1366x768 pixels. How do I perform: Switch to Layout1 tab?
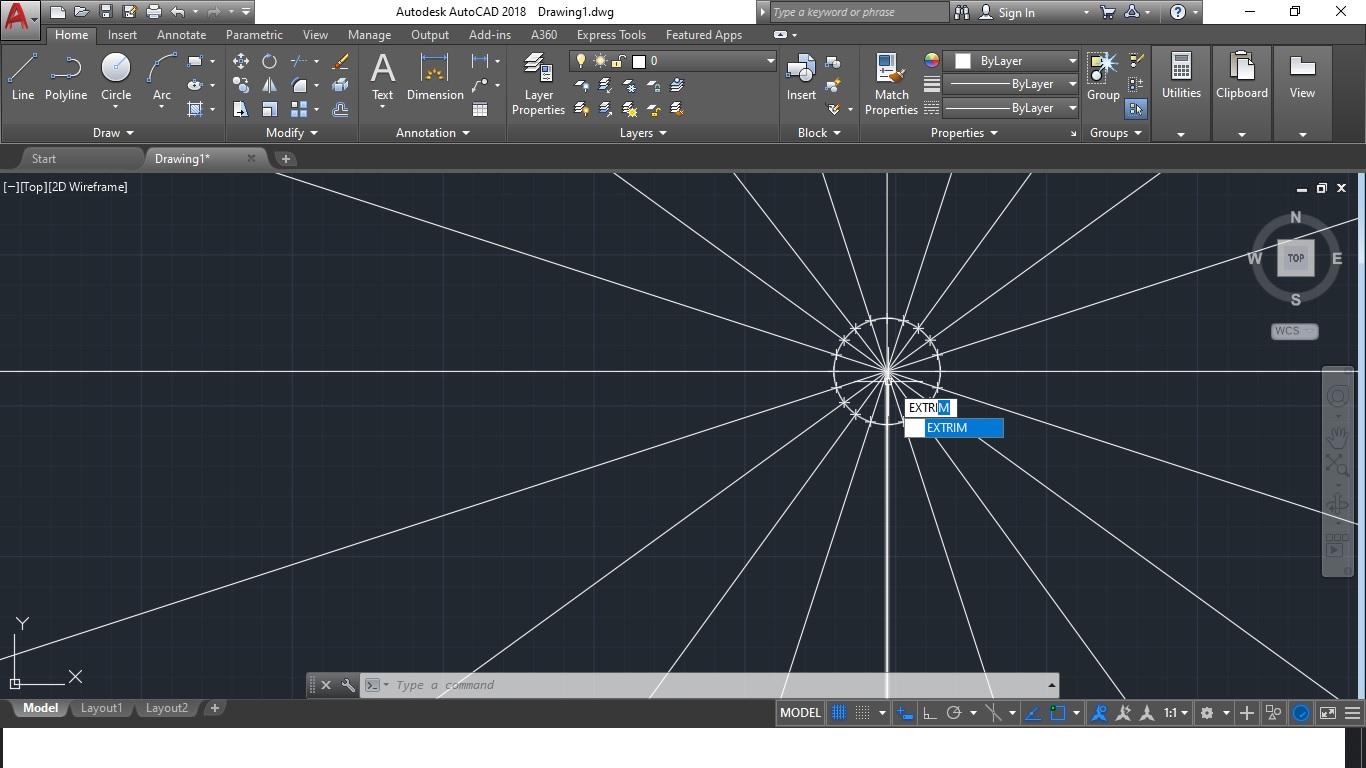pos(101,708)
